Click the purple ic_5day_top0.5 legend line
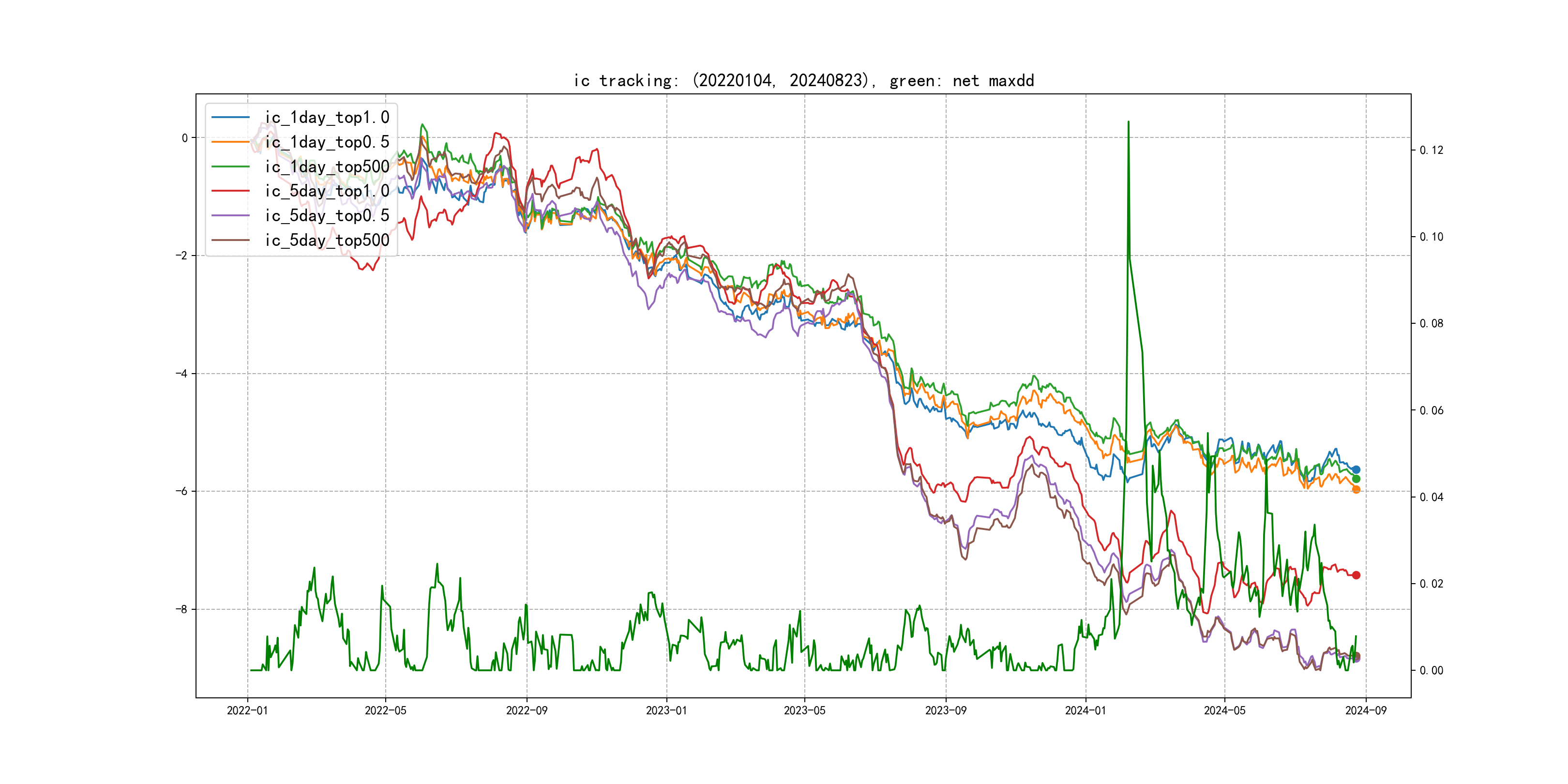The width and height of the screenshot is (1568, 784). pyautogui.click(x=230, y=215)
